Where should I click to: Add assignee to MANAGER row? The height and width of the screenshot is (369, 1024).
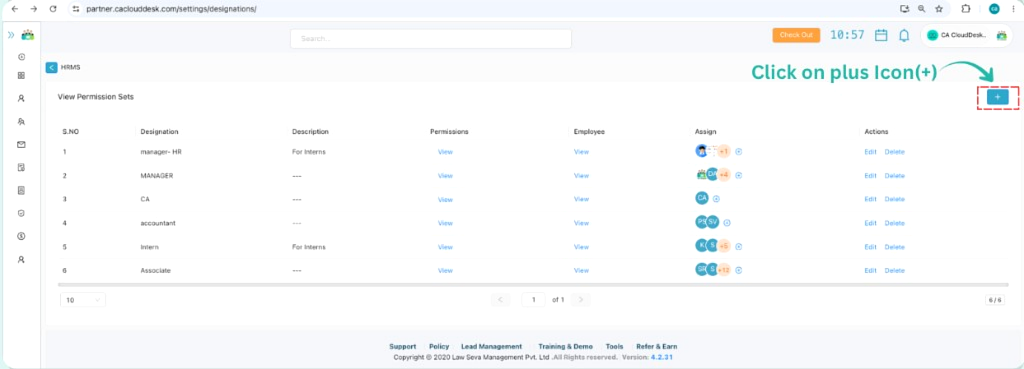click(739, 175)
